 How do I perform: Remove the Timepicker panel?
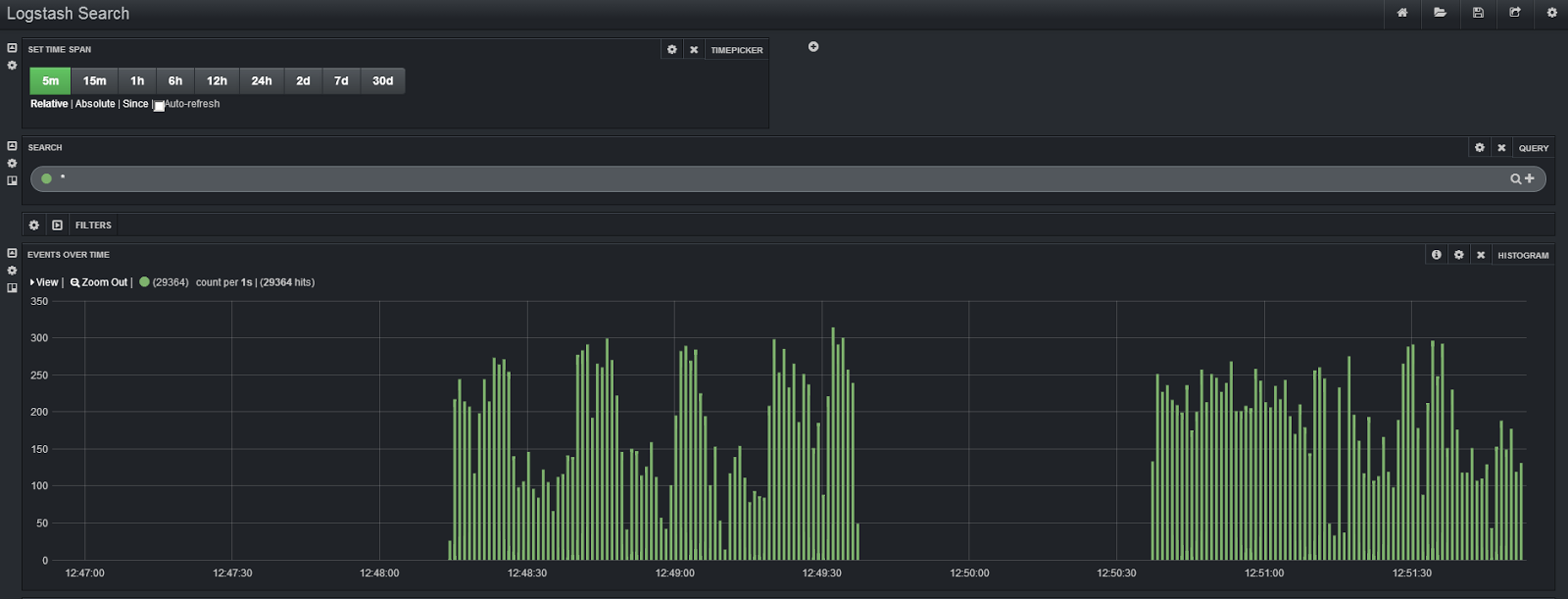tap(694, 49)
